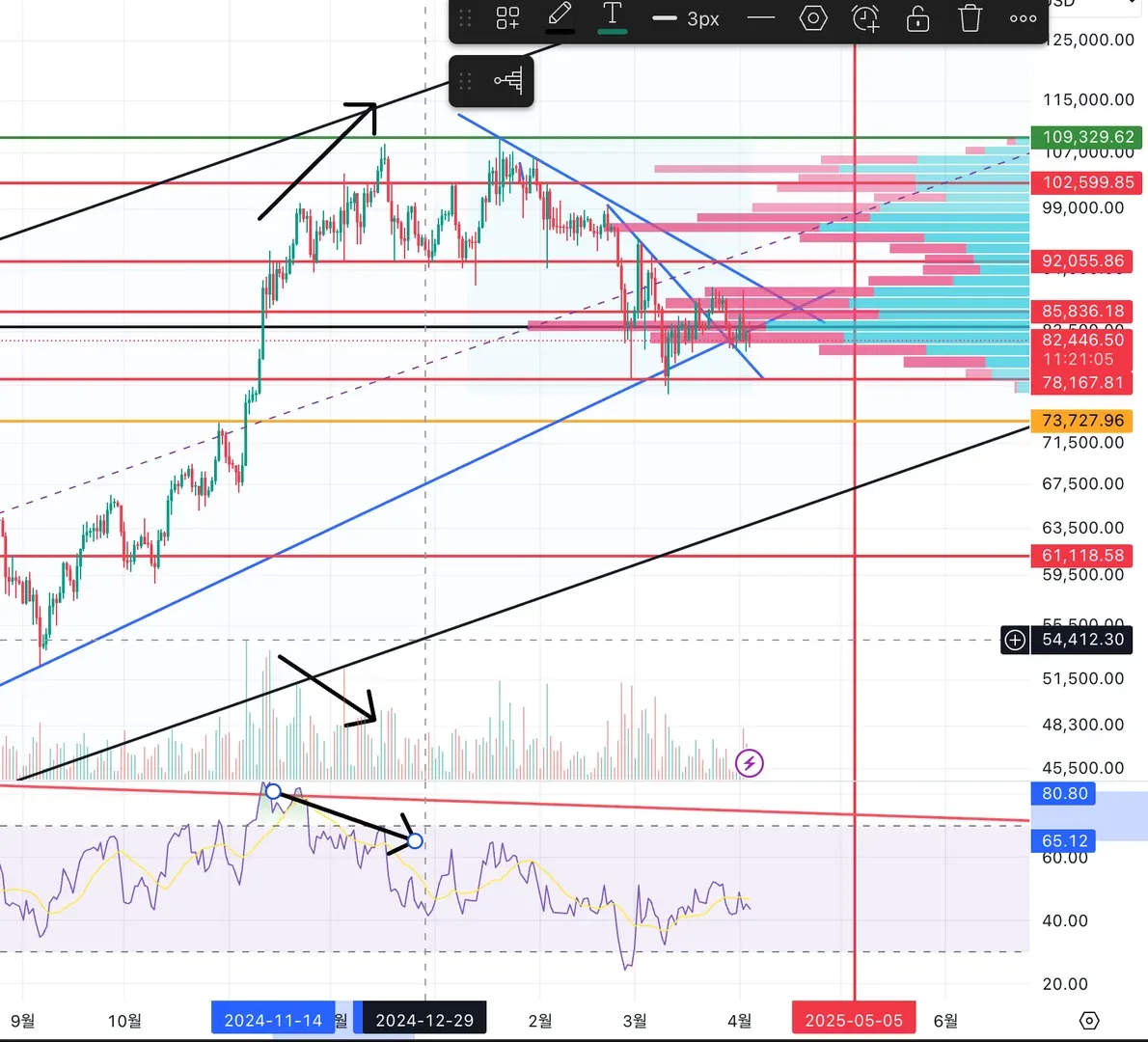This screenshot has width=1148, height=1042.
Task: Click the purple lightning bolt icon
Action: click(x=749, y=763)
